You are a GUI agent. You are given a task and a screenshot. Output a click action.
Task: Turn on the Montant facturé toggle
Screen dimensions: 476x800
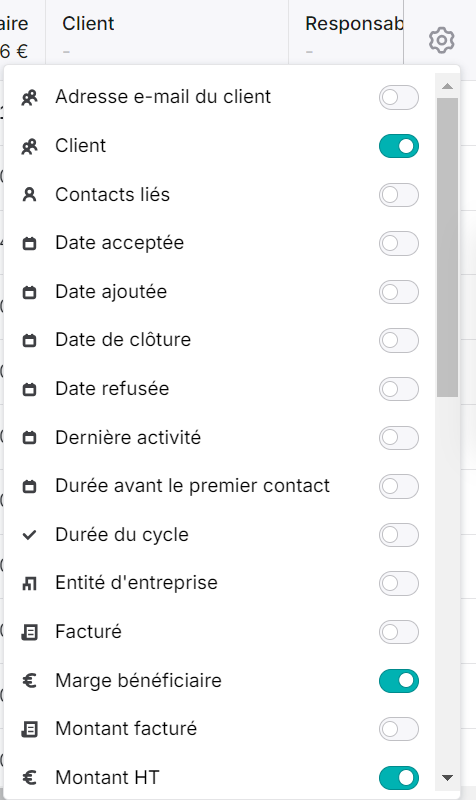pos(399,729)
